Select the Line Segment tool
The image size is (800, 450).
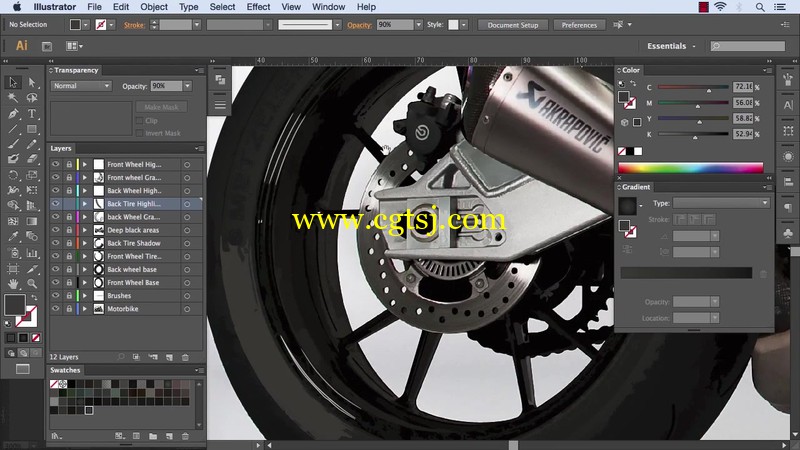(13, 129)
